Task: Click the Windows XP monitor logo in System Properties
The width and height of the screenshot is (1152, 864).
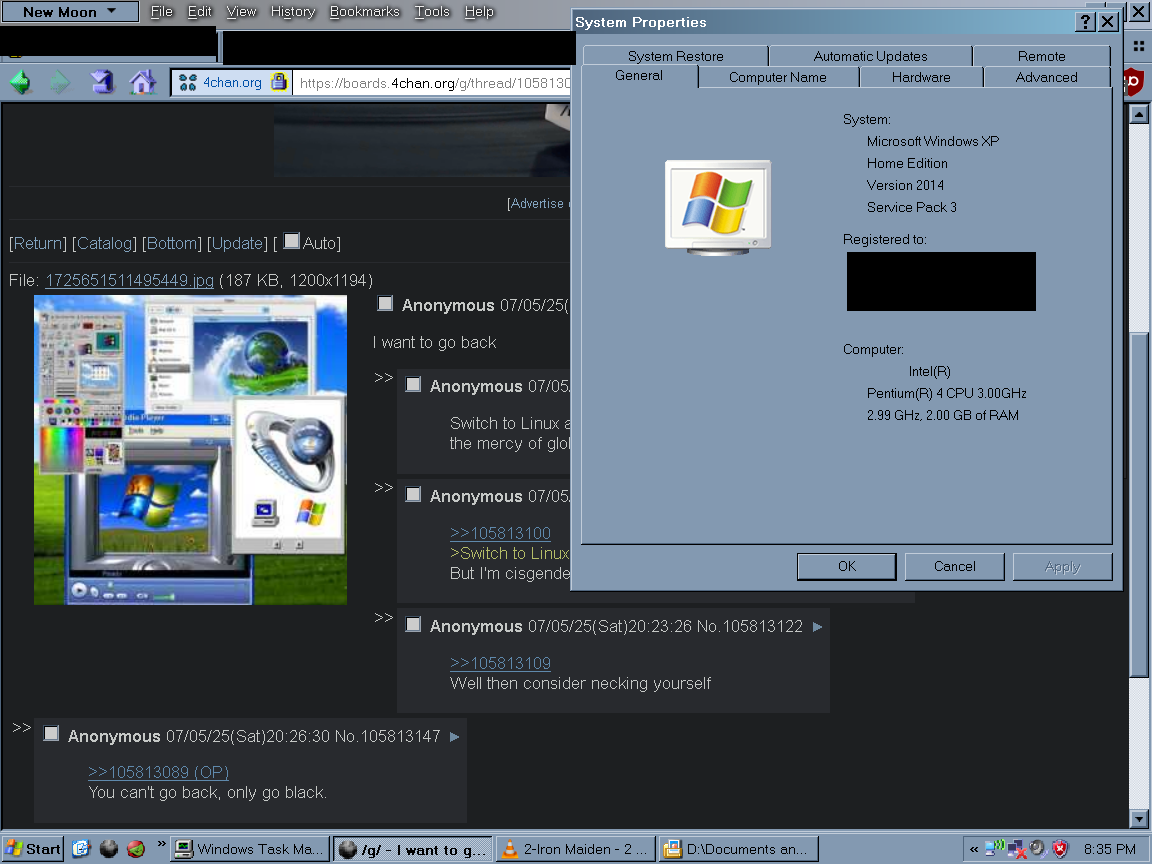Action: pyautogui.click(x=718, y=207)
